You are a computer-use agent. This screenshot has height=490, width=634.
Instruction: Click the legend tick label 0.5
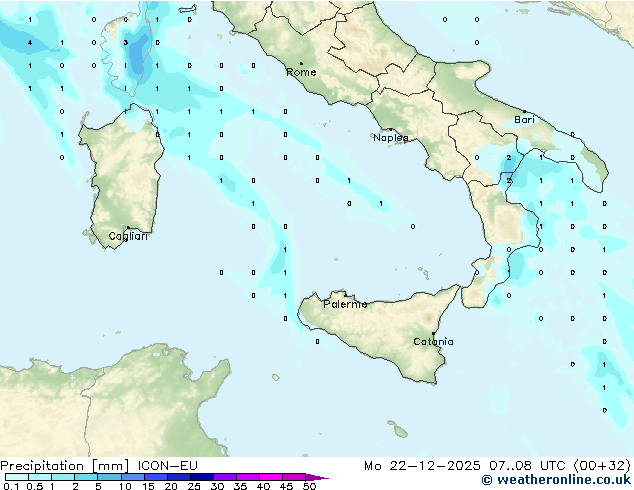(x=35, y=486)
